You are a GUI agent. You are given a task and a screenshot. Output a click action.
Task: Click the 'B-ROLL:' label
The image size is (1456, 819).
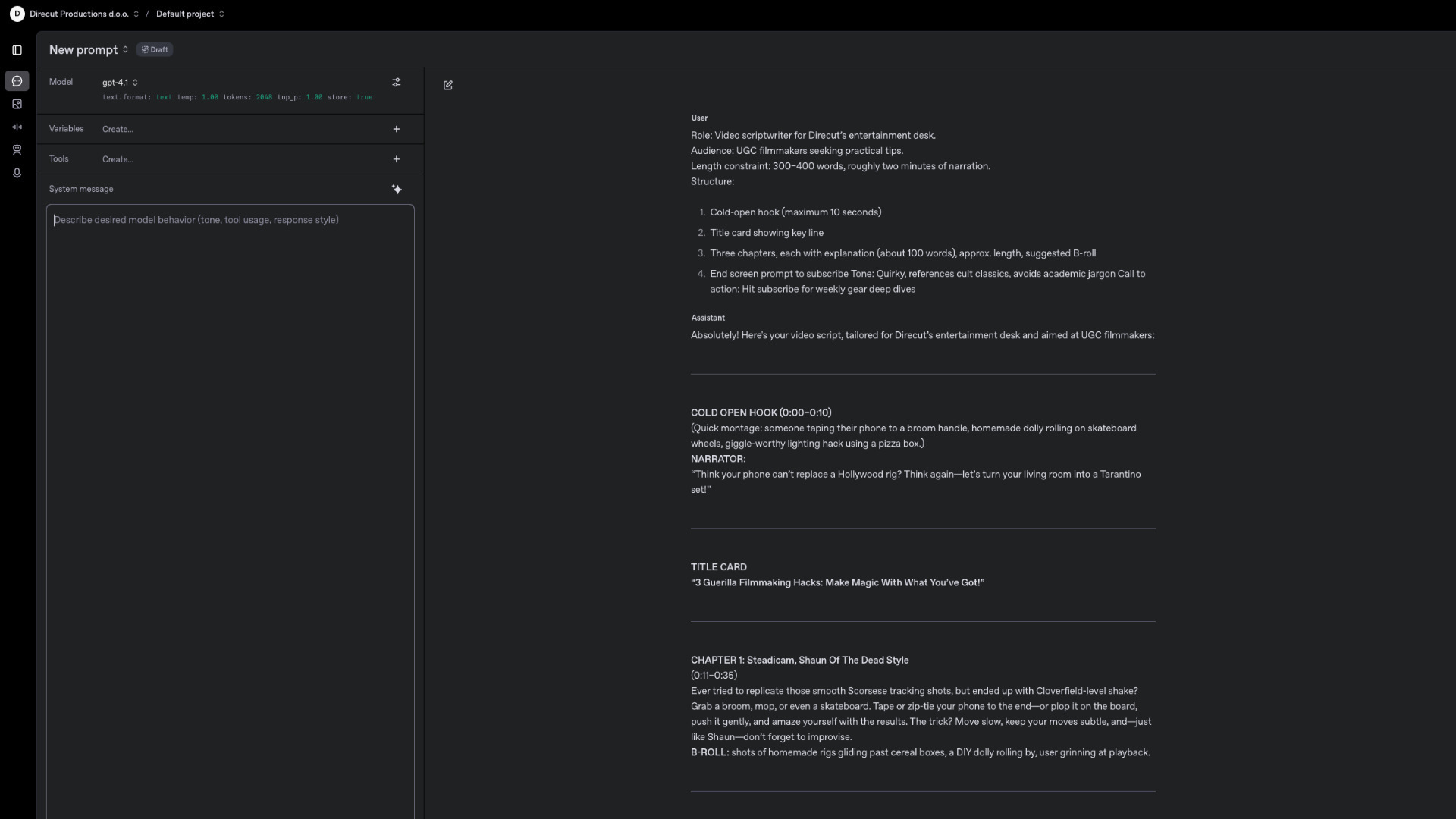[x=710, y=752]
